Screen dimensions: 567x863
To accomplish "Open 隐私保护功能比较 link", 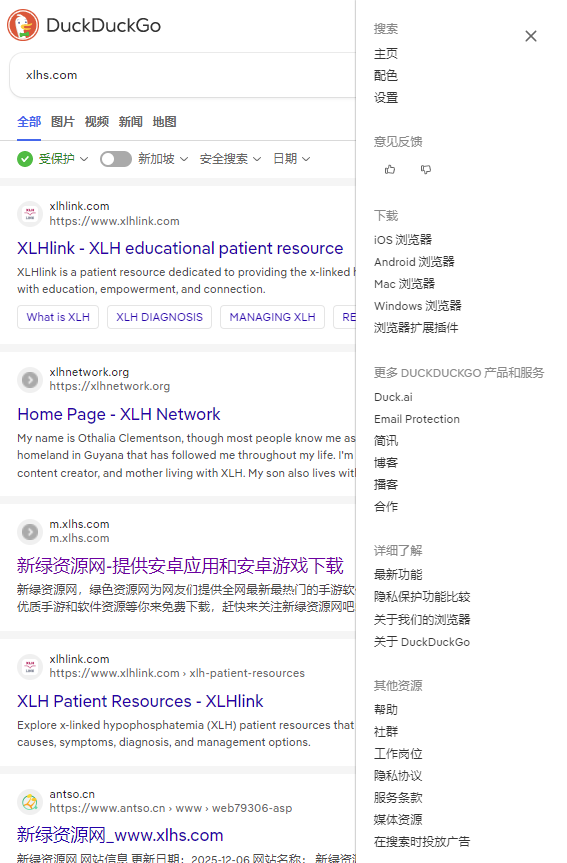I will pos(422,597).
